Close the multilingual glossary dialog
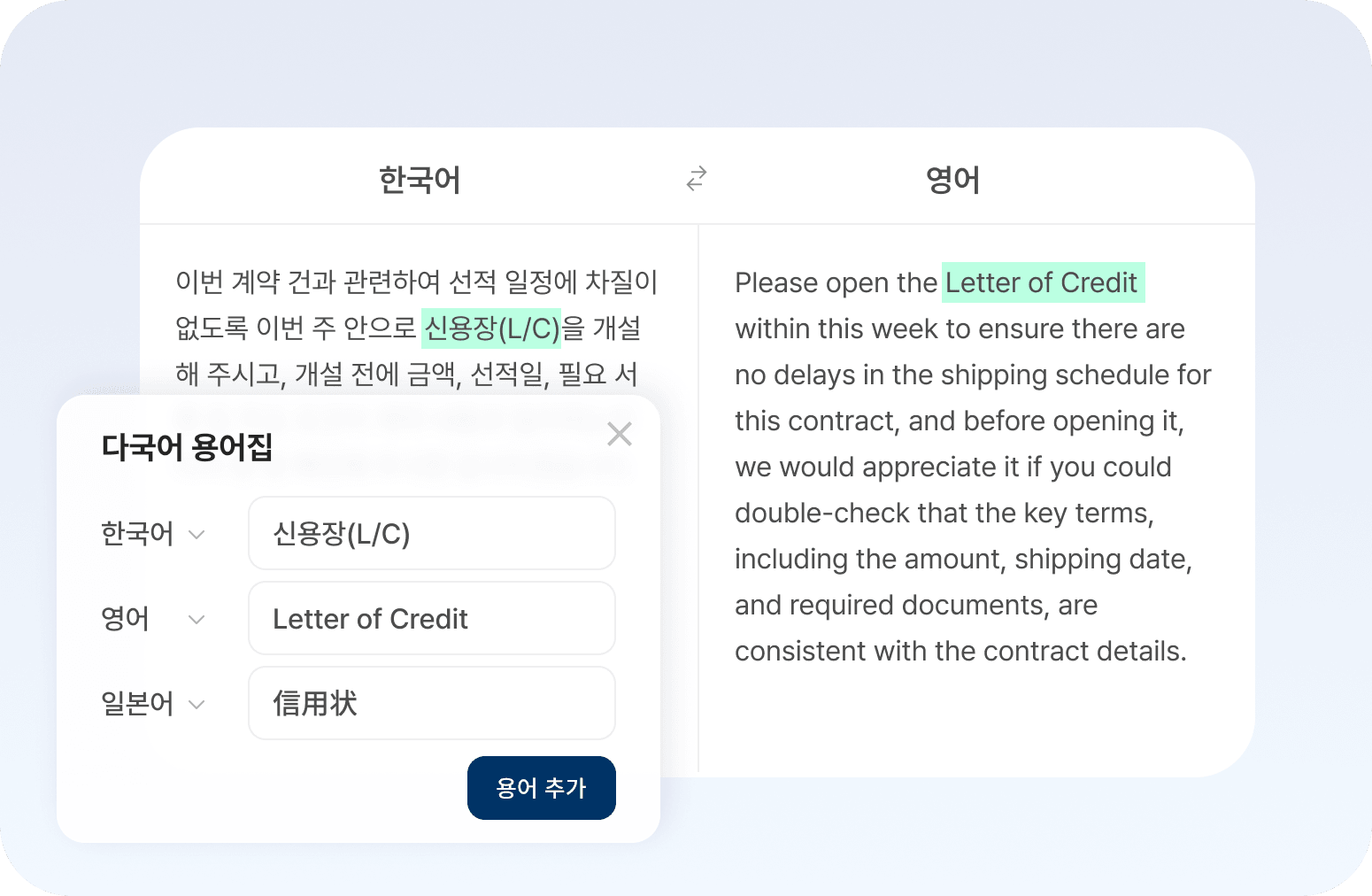The height and width of the screenshot is (896, 1372). [x=620, y=434]
